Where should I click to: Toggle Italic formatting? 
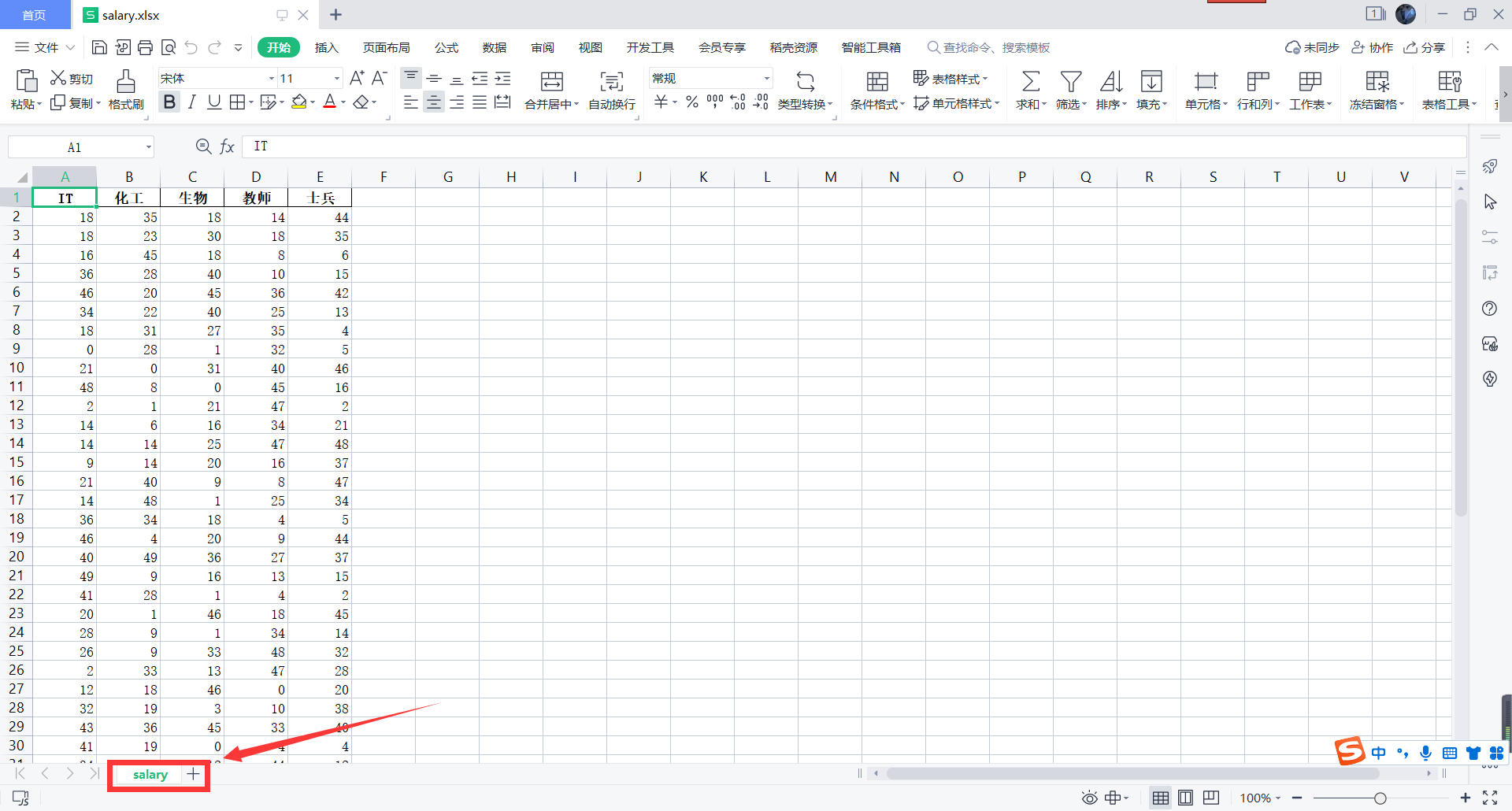191,102
